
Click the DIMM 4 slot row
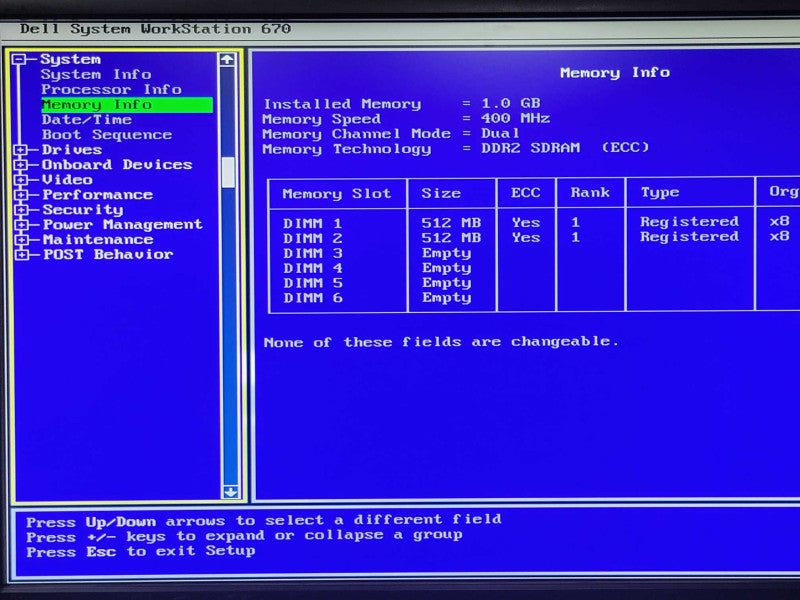312,268
